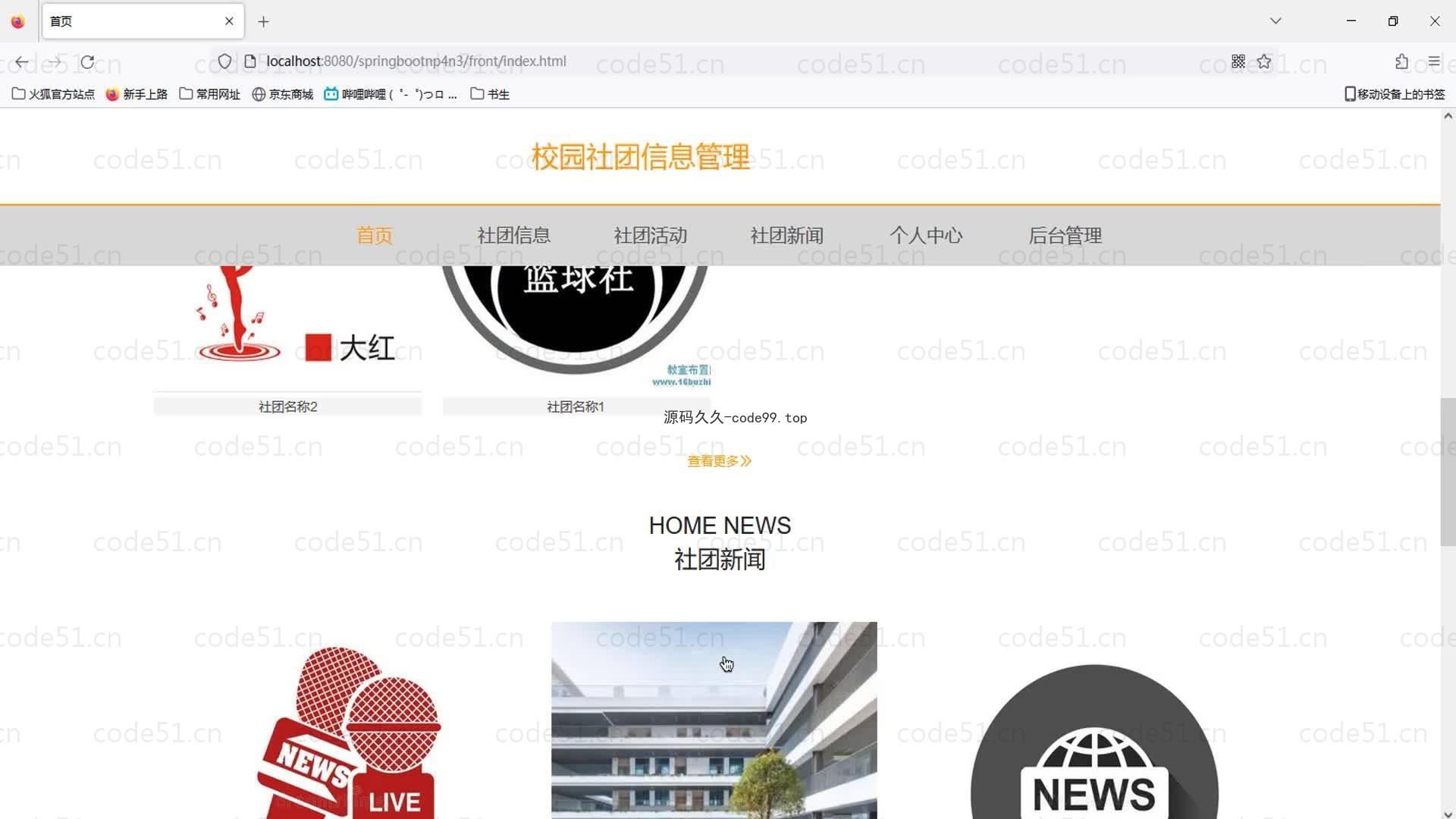
Task: Open 书生 bookmark folder
Action: [490, 94]
